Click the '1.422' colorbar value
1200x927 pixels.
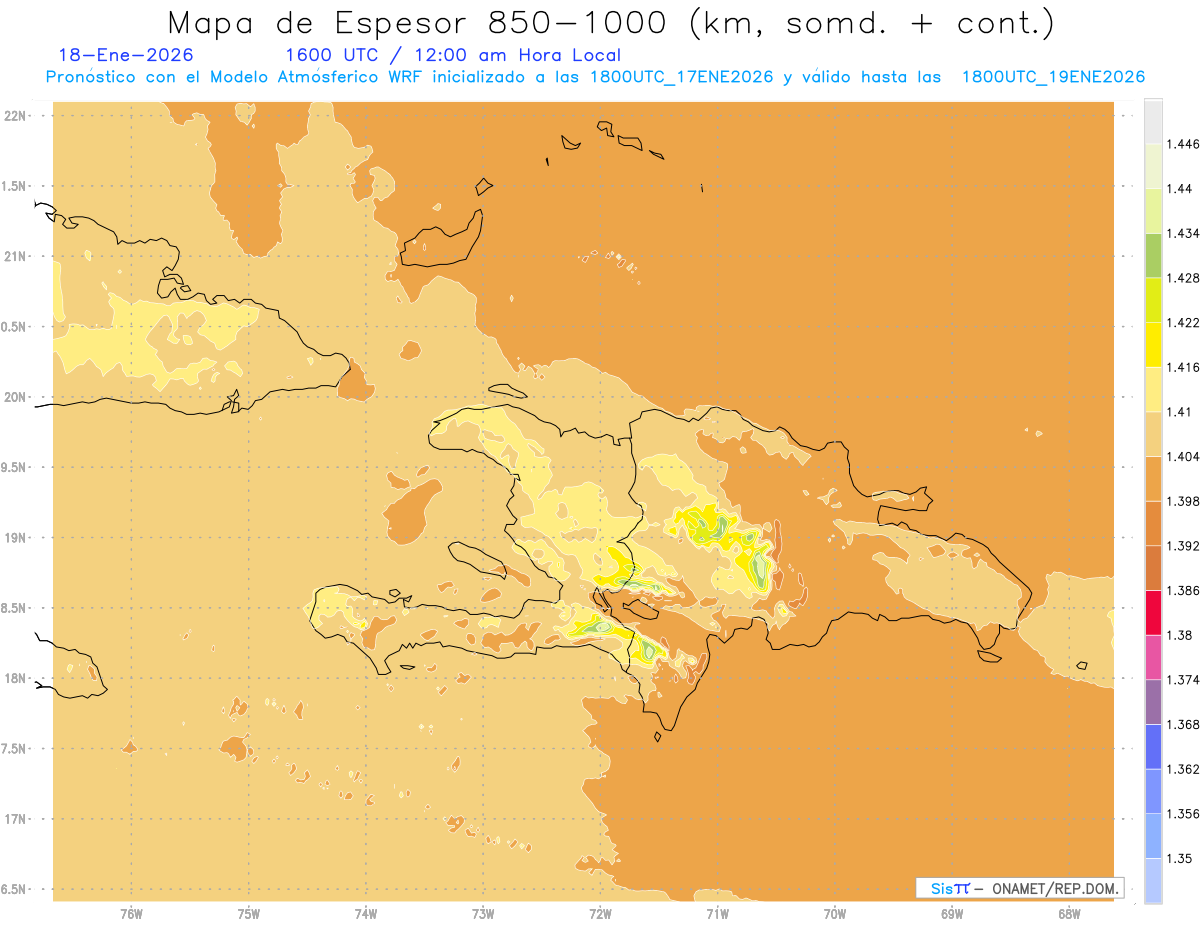click(x=1183, y=323)
